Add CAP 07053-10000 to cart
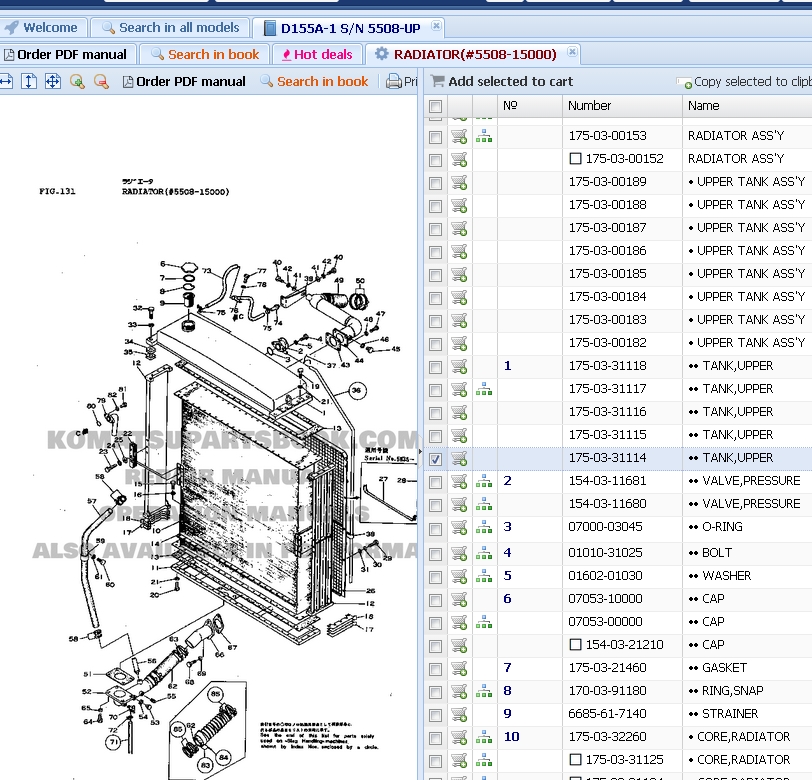The image size is (812, 780). 459,599
